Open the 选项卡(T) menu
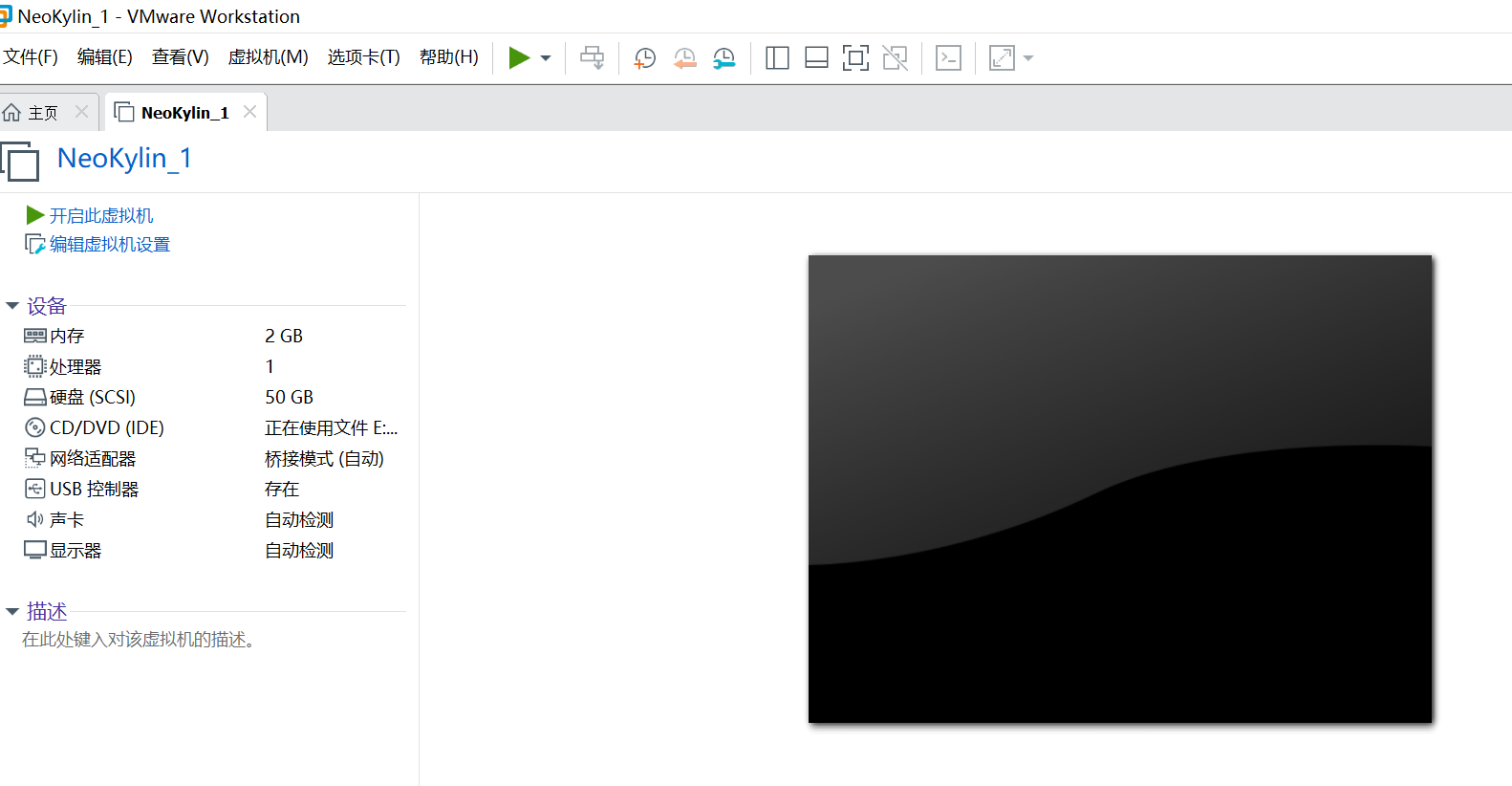1512x786 pixels. pos(364,57)
